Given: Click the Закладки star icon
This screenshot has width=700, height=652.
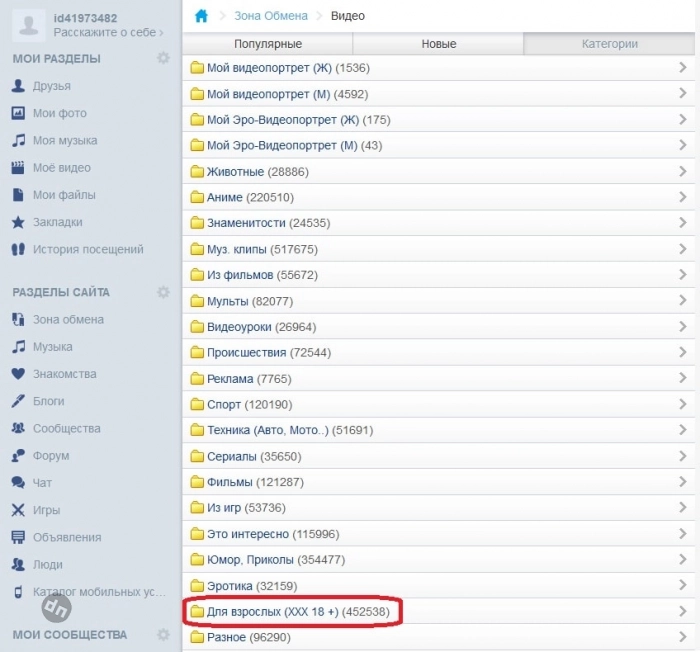Looking at the screenshot, I should 18,222.
